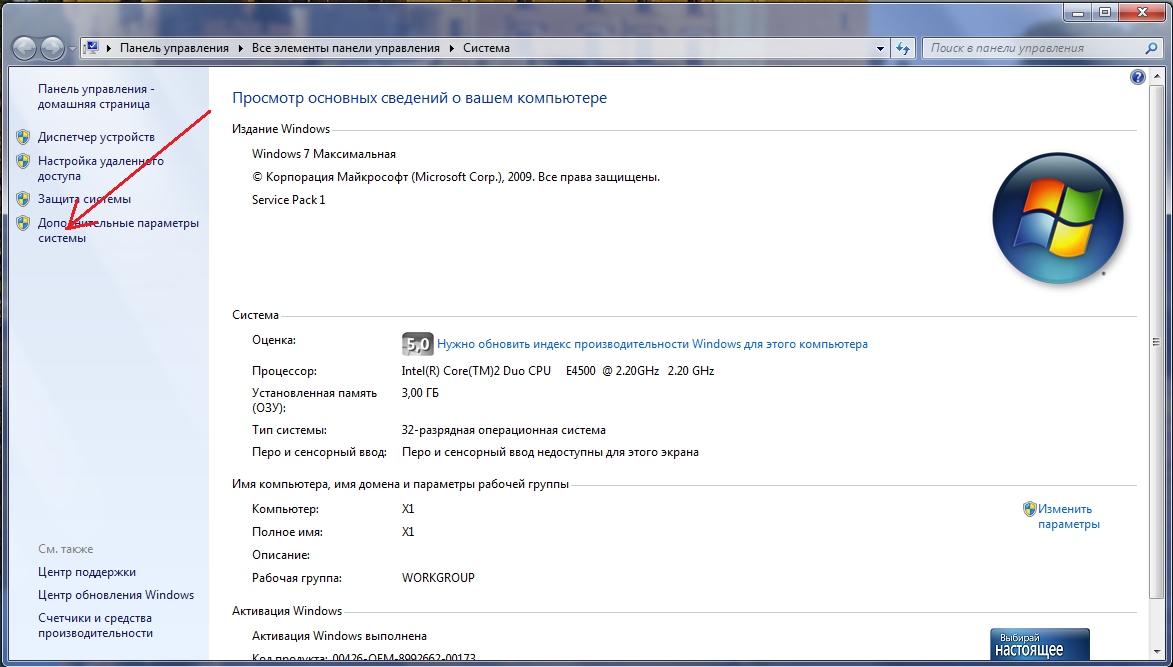The height and width of the screenshot is (667, 1173).
Task: Click the Forward navigation arrow button
Action: click(52, 49)
